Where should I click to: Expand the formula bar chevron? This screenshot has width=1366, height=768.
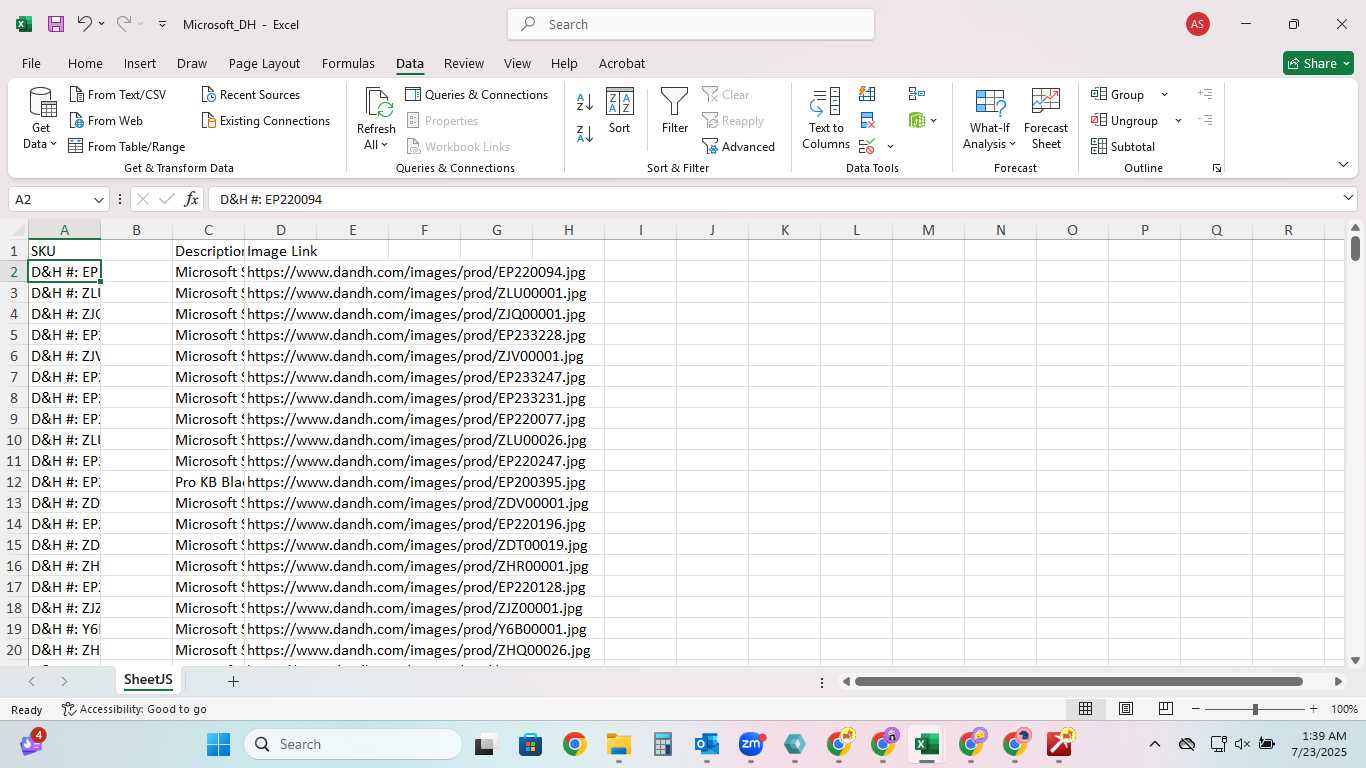1348,198
